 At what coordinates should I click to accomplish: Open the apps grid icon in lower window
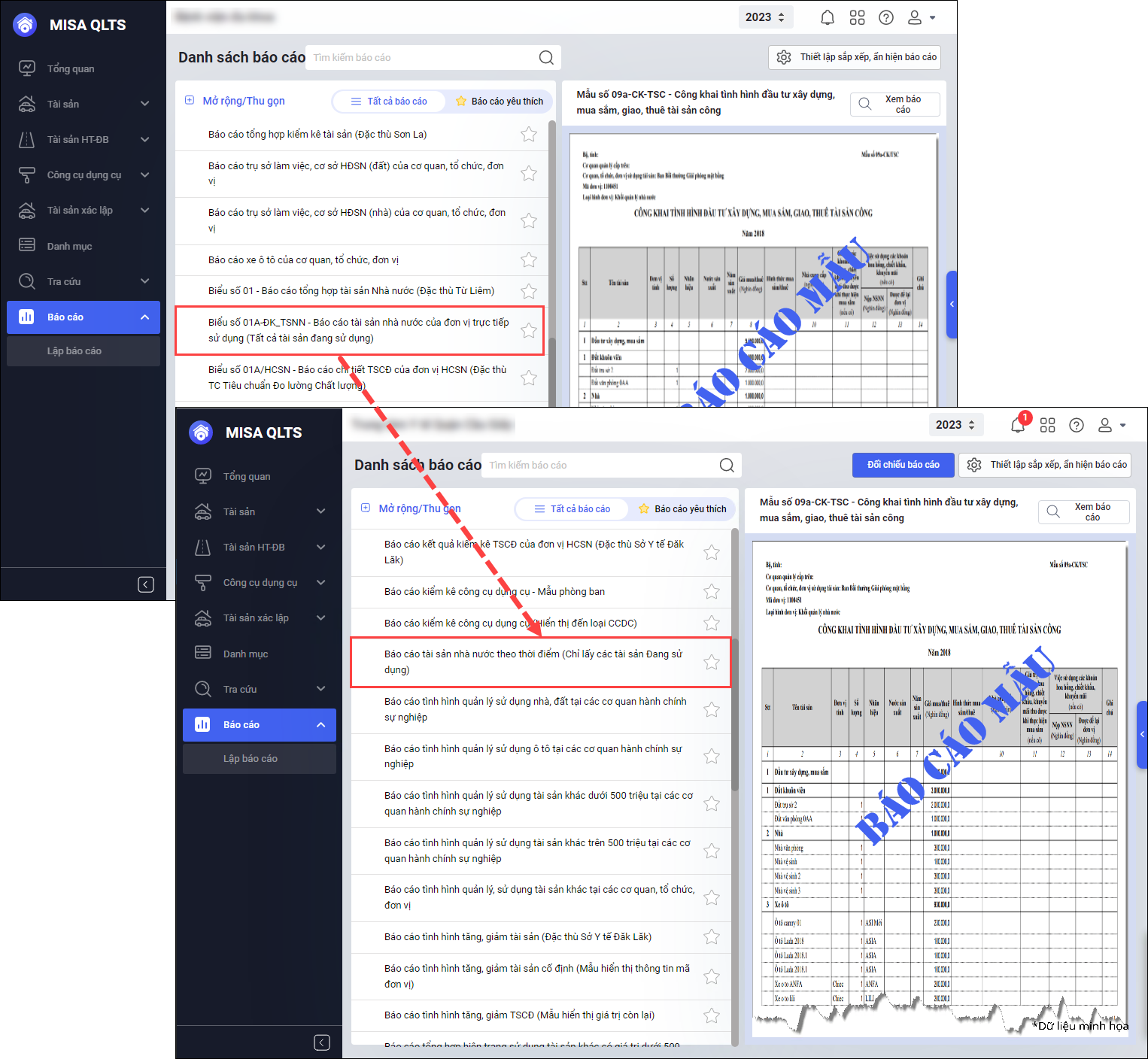[1047, 425]
